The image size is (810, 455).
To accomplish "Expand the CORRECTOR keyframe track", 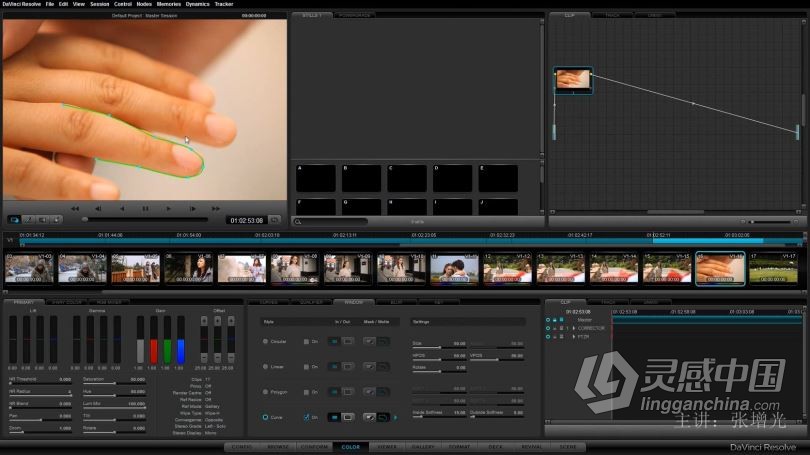I will pos(574,328).
